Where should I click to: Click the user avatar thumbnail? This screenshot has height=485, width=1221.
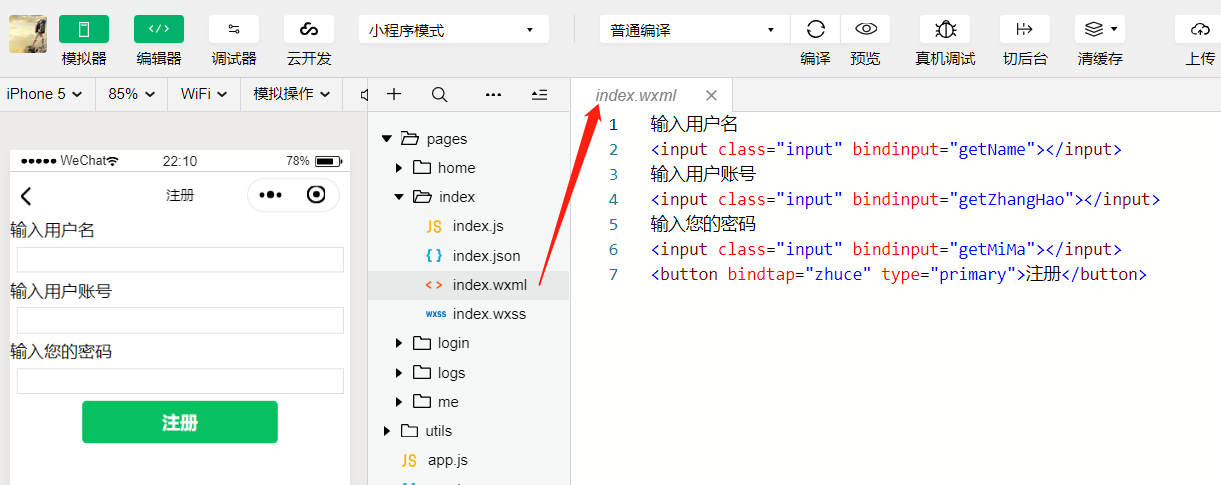pos(28,34)
